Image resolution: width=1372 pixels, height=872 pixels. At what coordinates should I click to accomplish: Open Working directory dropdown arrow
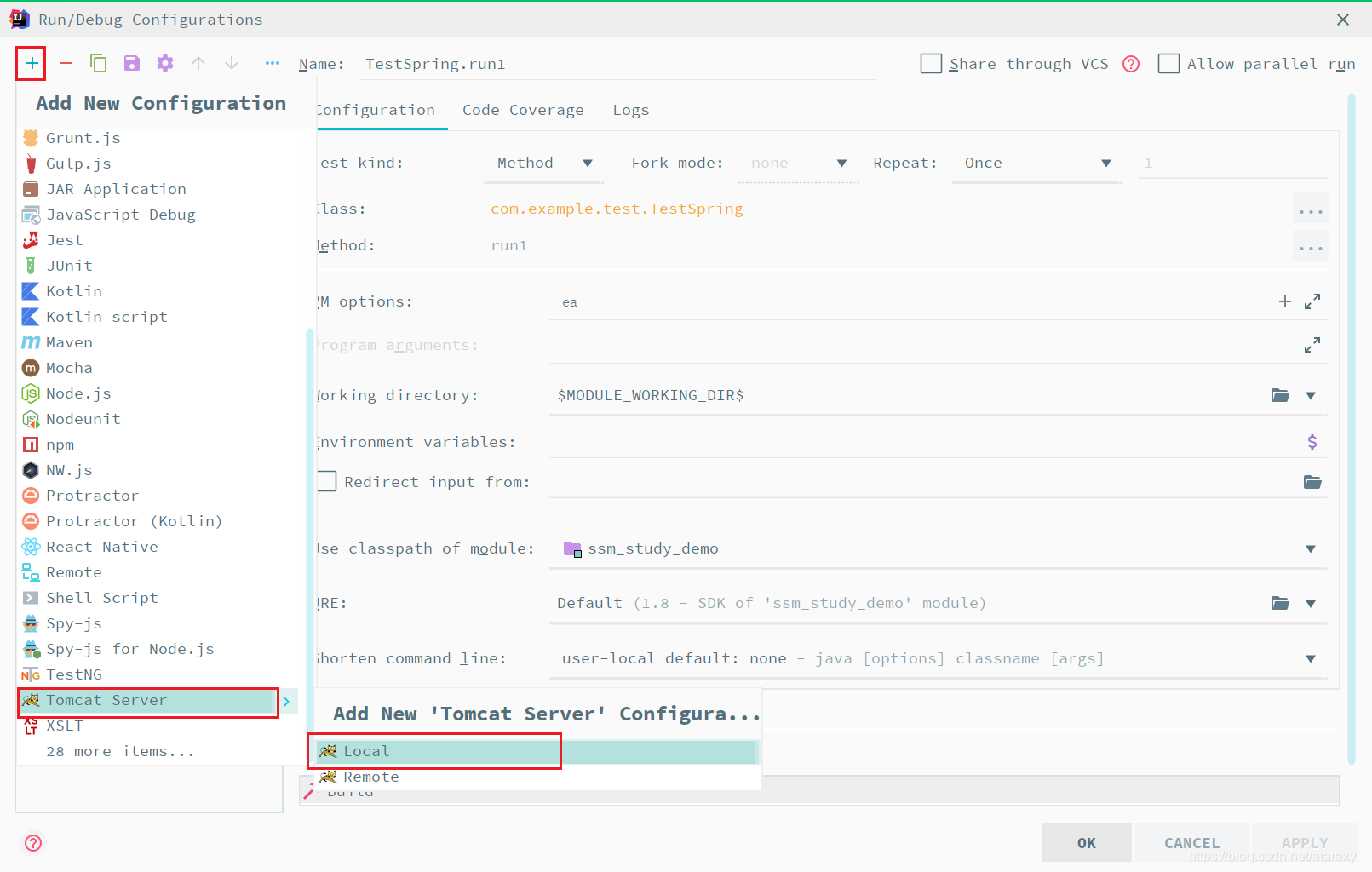point(1311,395)
